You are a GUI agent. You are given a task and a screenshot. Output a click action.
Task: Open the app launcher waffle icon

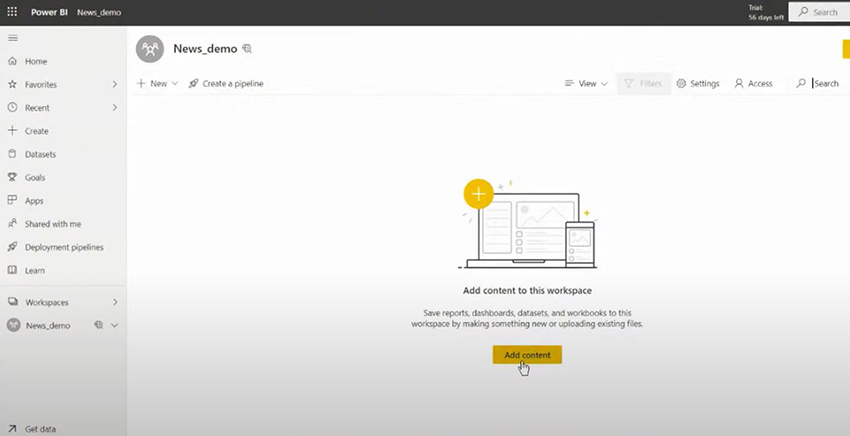click(x=12, y=11)
